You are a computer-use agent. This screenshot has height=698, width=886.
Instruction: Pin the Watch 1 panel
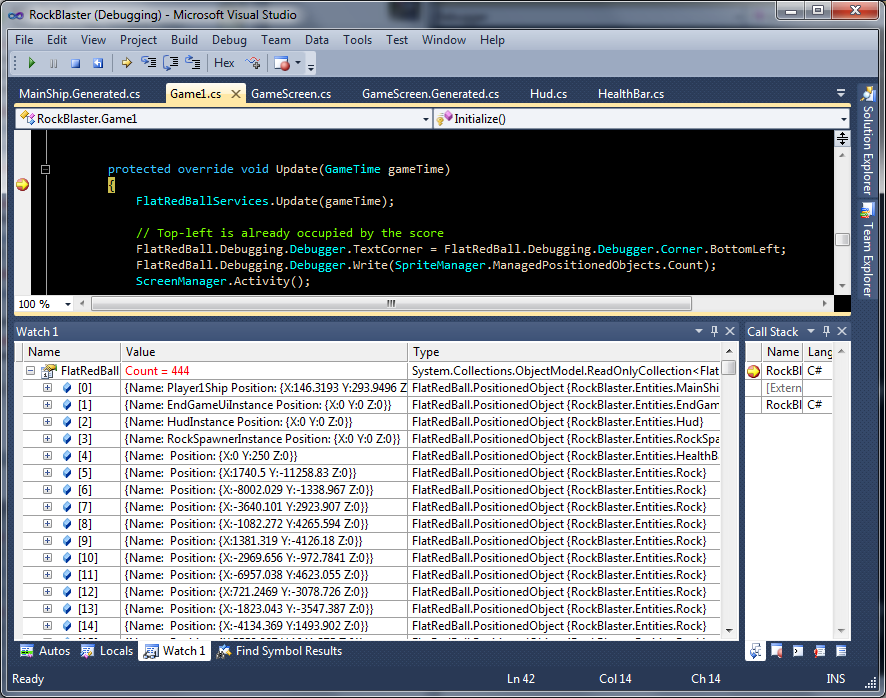point(714,331)
